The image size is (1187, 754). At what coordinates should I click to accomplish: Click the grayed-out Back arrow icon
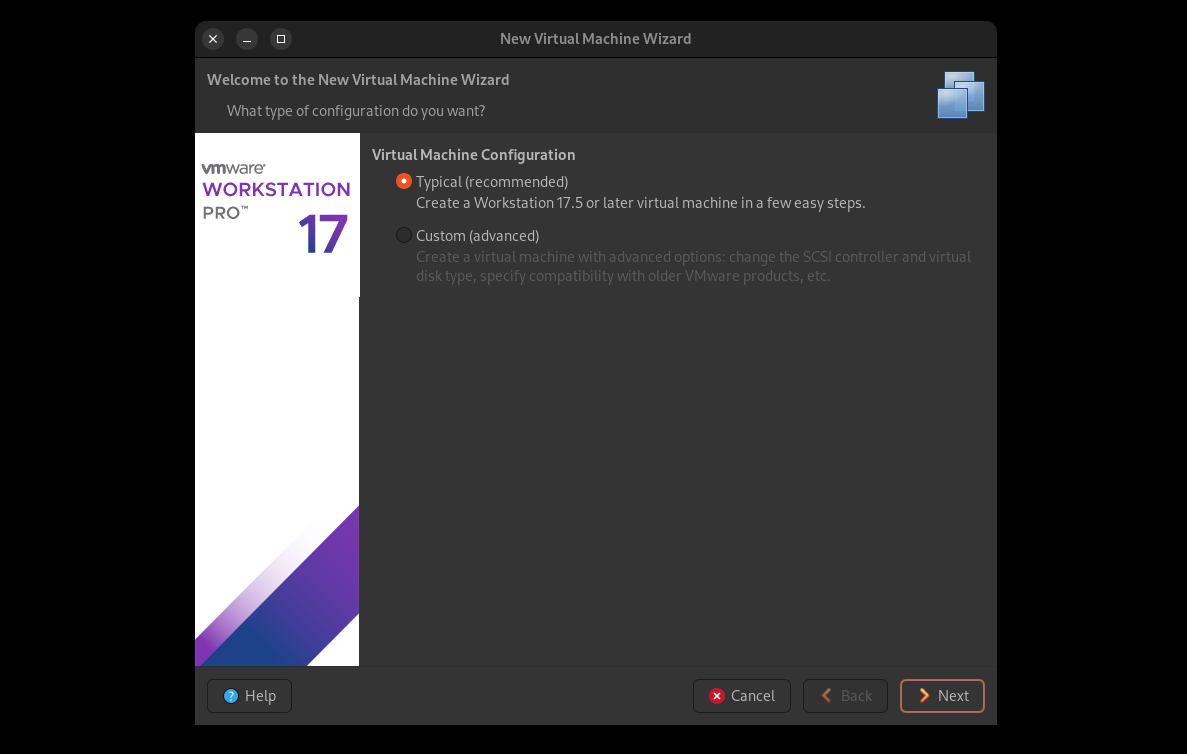827,696
